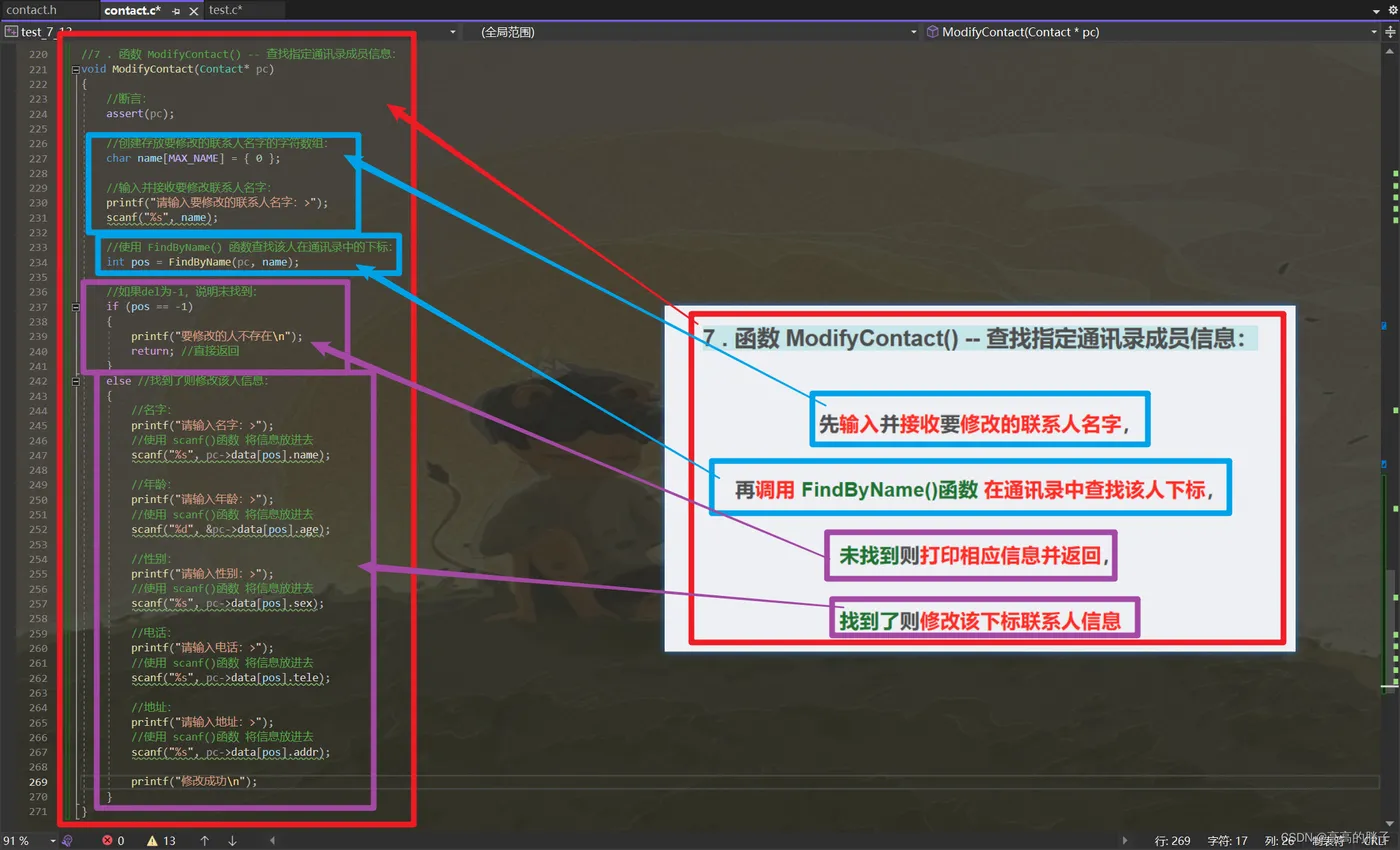The width and height of the screenshot is (1400, 850).
Task: Click the IntelliCode brush icon in status strip
Action: click(x=68, y=841)
